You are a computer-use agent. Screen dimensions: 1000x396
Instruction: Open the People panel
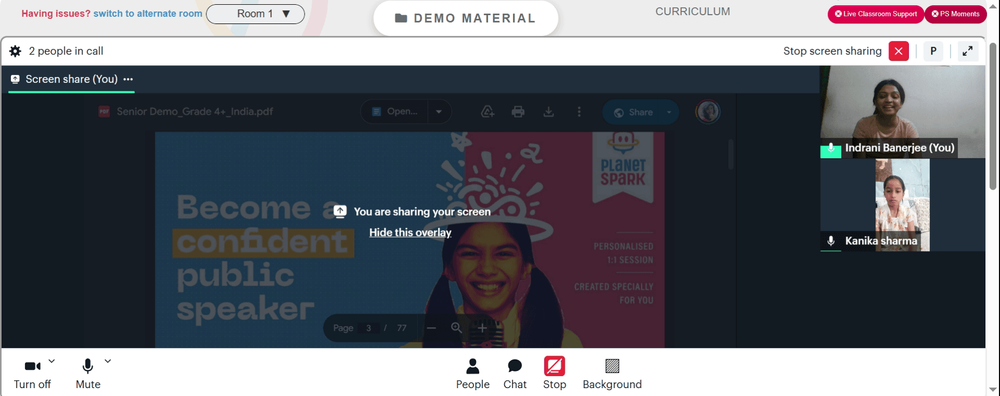pos(473,374)
